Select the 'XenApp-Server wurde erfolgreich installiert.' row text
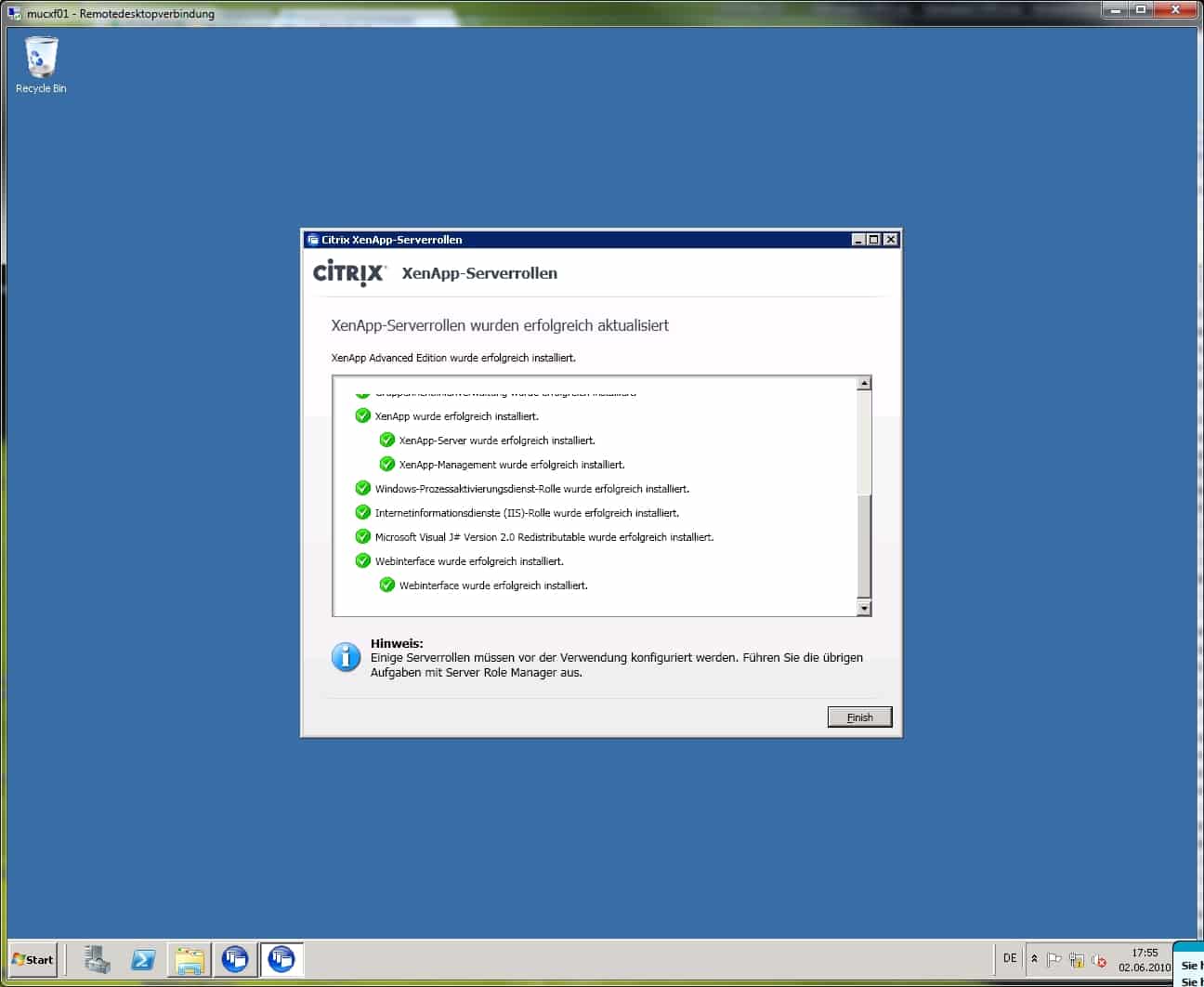The image size is (1204, 987). tap(497, 441)
